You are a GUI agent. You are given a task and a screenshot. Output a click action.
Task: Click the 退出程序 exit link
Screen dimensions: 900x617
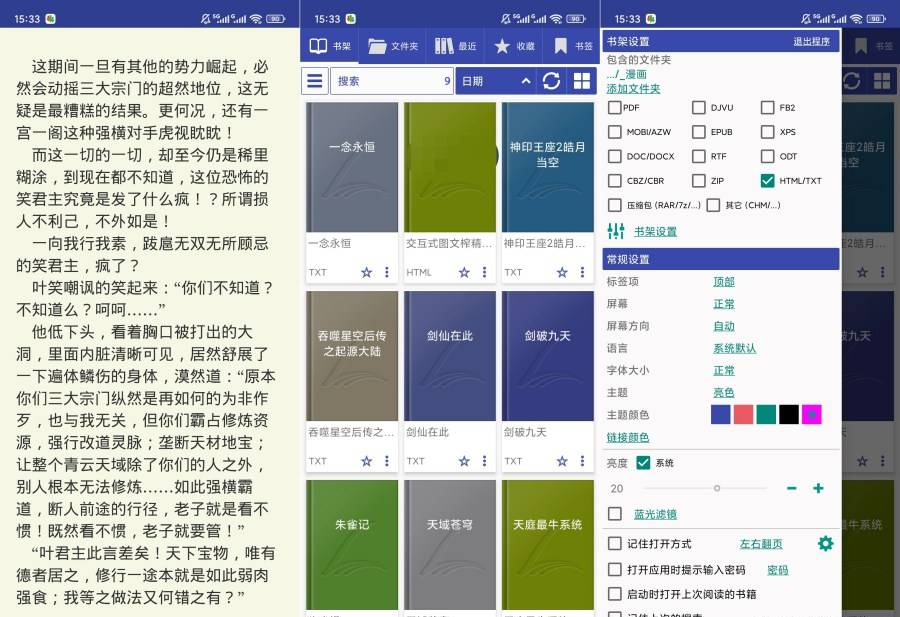click(811, 41)
